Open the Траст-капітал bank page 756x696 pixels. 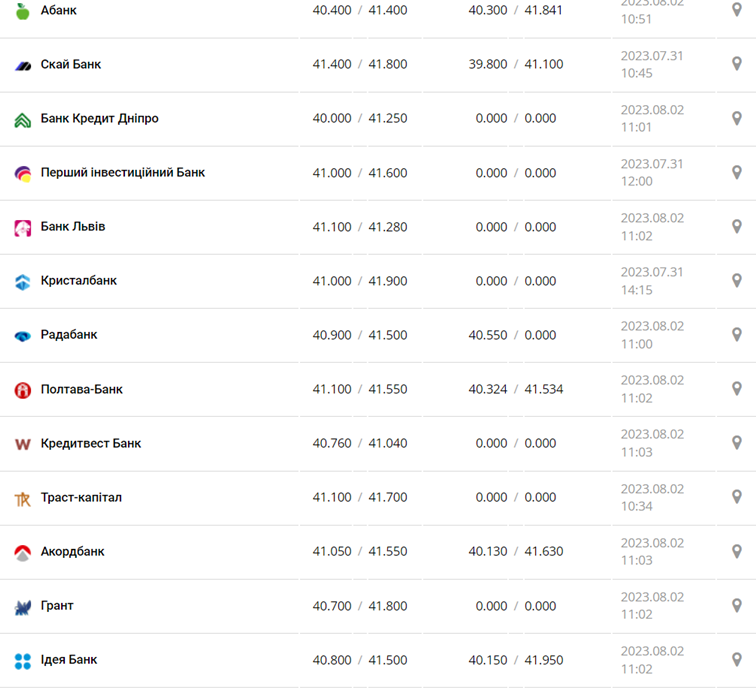click(81, 497)
